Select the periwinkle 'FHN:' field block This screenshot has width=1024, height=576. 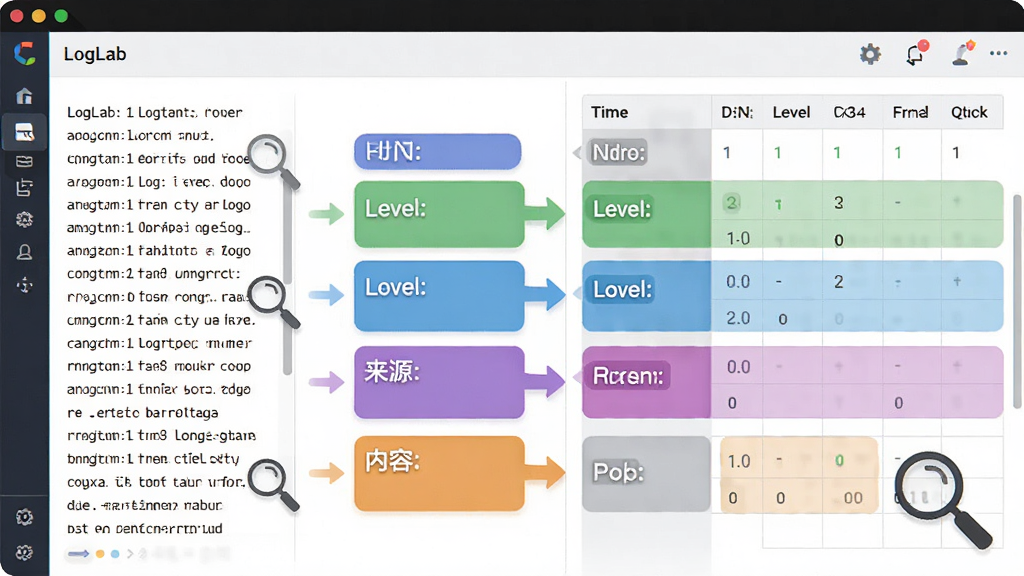tap(438, 152)
